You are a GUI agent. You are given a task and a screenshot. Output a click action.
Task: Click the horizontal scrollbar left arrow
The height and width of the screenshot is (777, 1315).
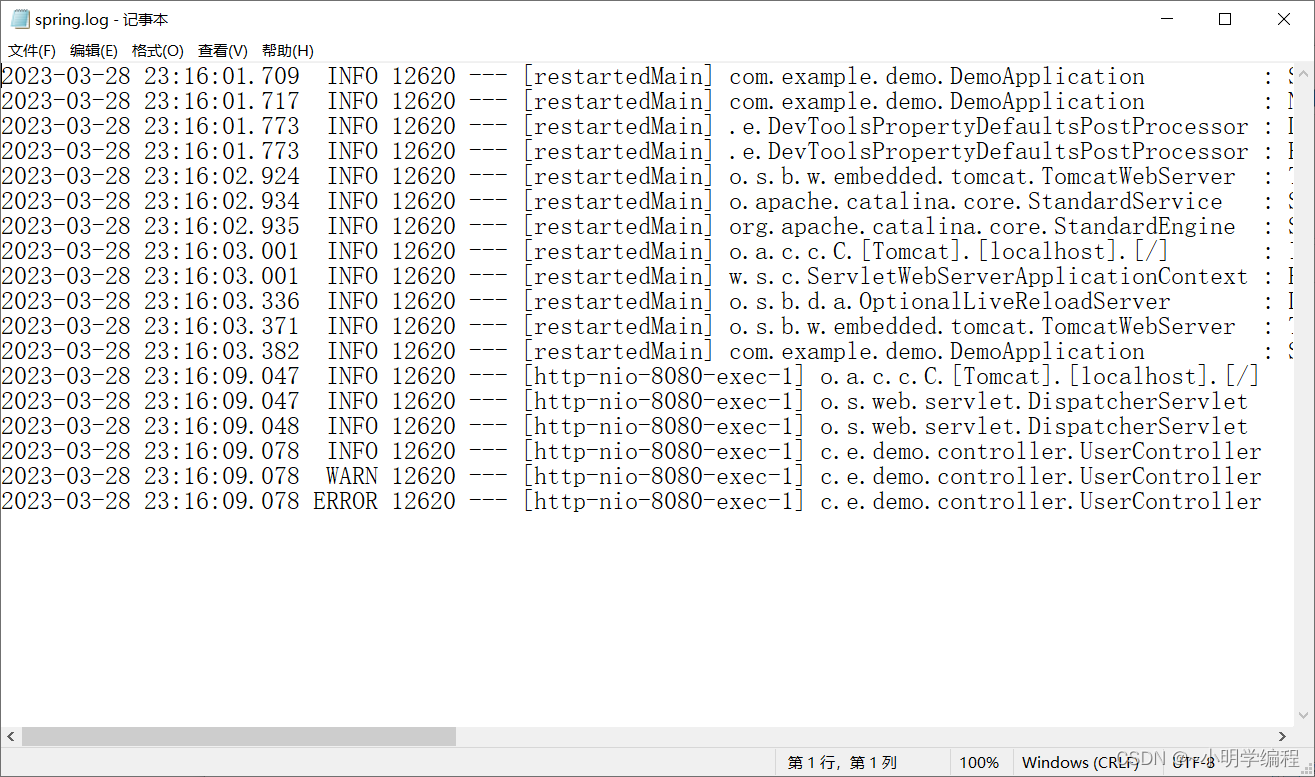click(10, 736)
